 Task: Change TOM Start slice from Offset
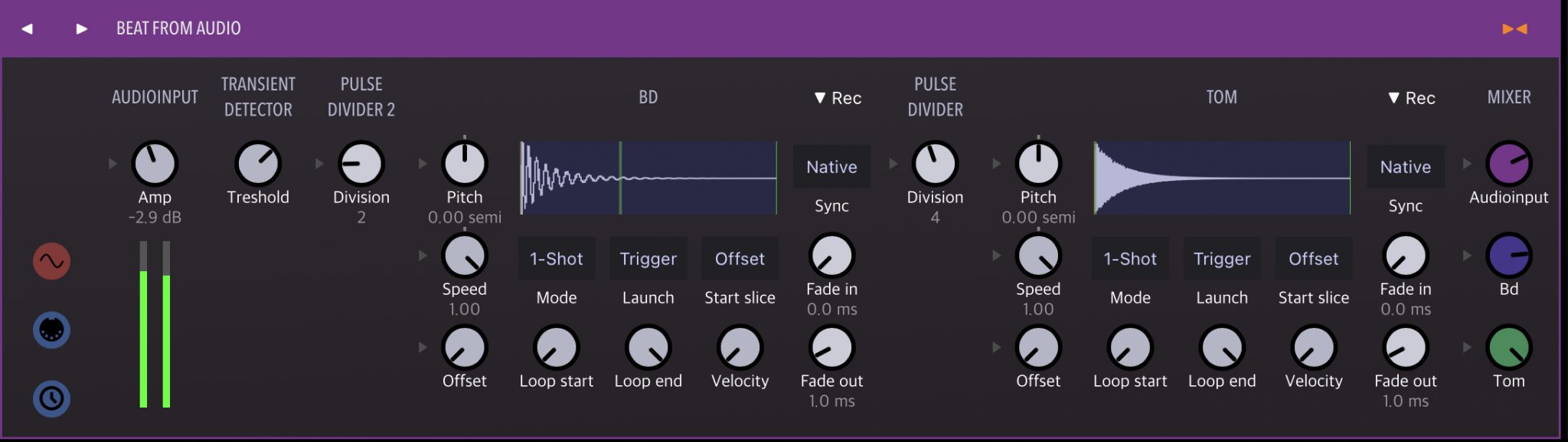click(1314, 259)
